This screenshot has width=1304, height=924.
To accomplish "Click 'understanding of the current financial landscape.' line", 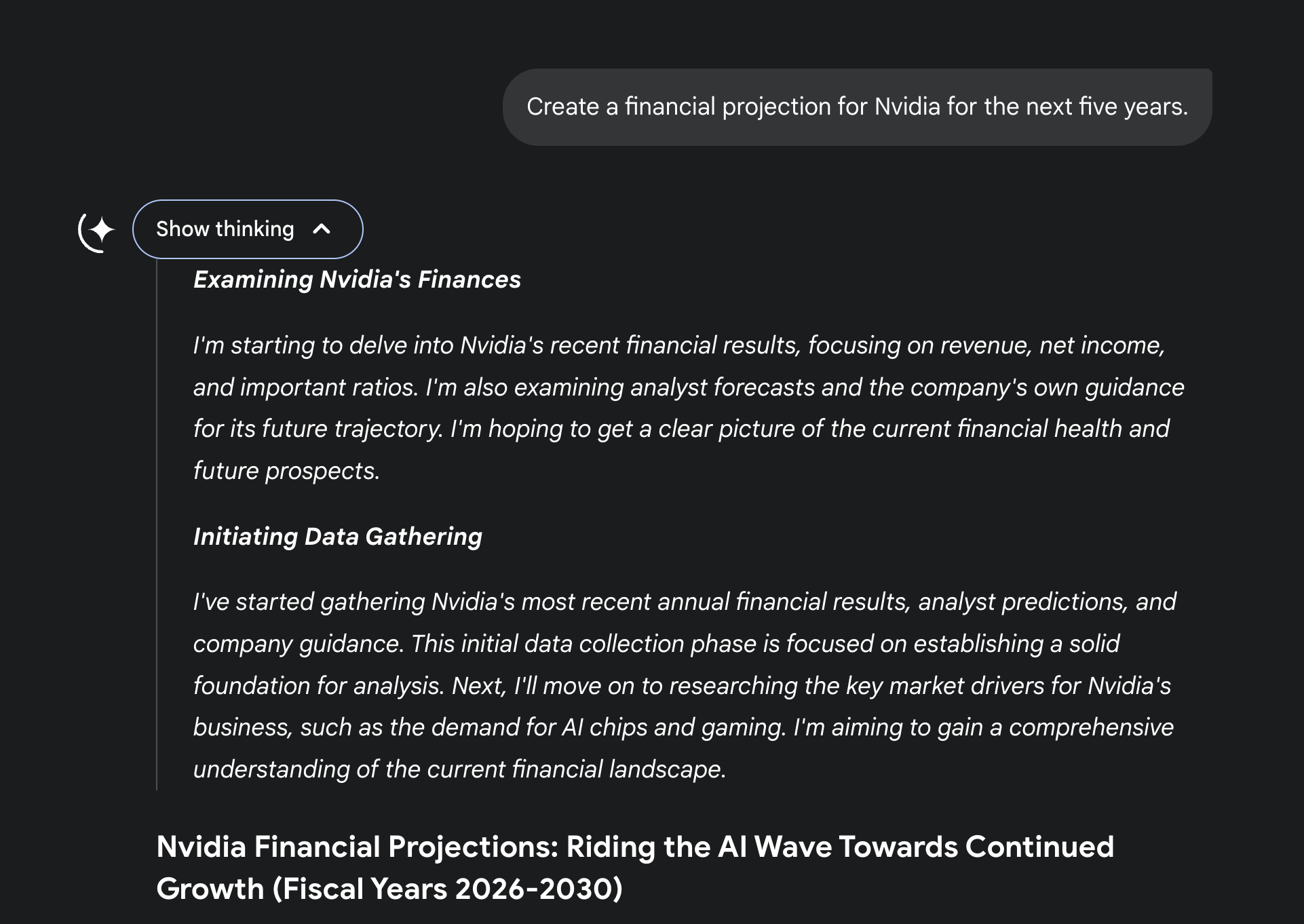I will click(x=459, y=769).
